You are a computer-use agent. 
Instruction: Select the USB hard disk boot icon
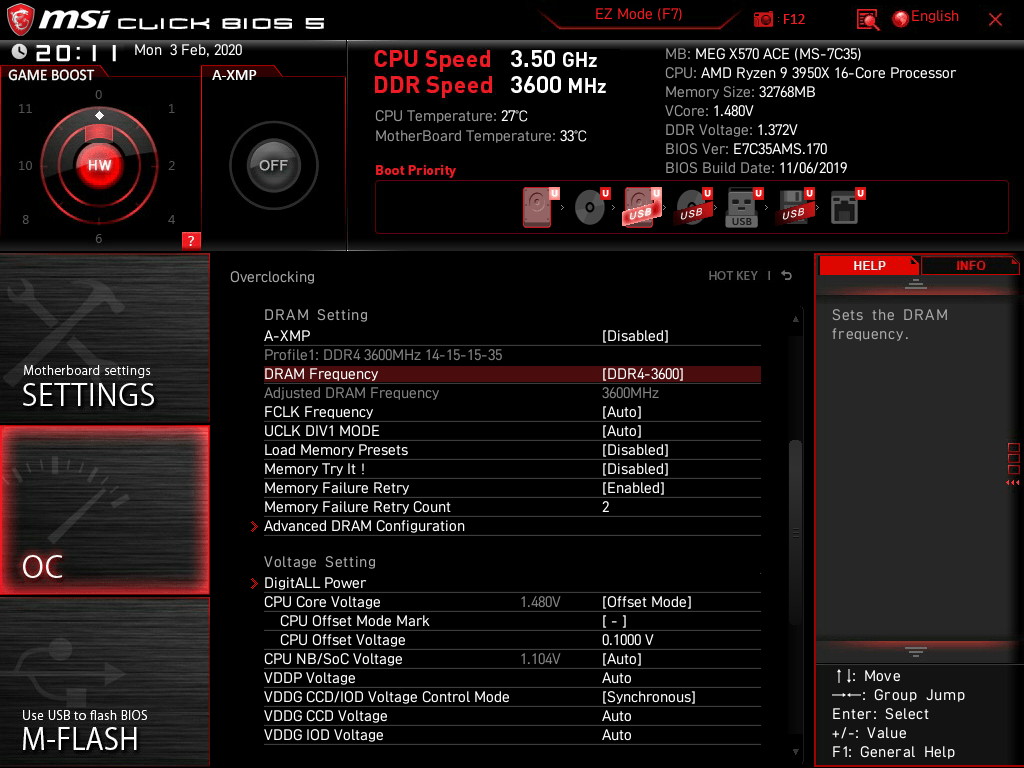[x=643, y=206]
